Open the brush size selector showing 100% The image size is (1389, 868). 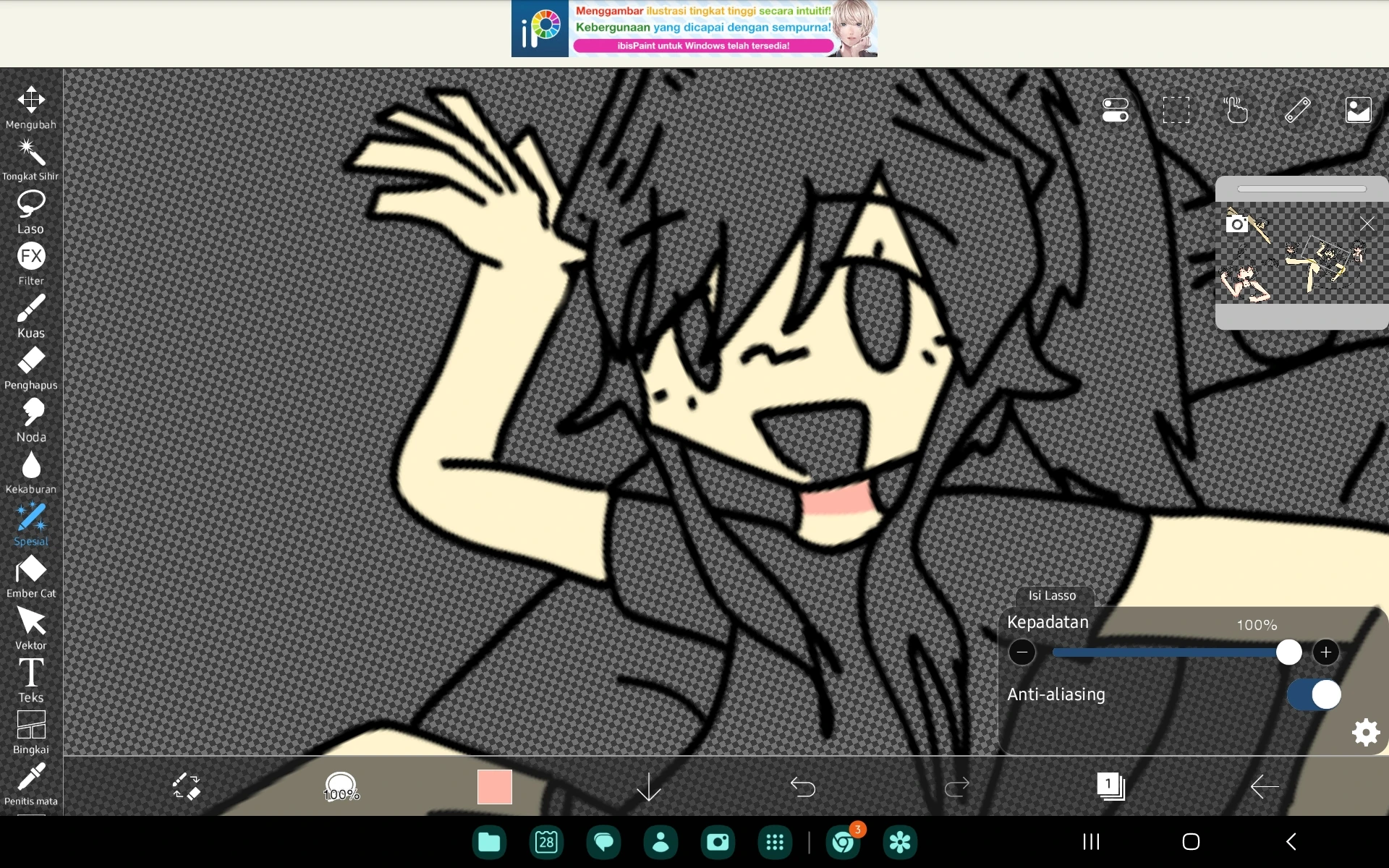point(341,787)
